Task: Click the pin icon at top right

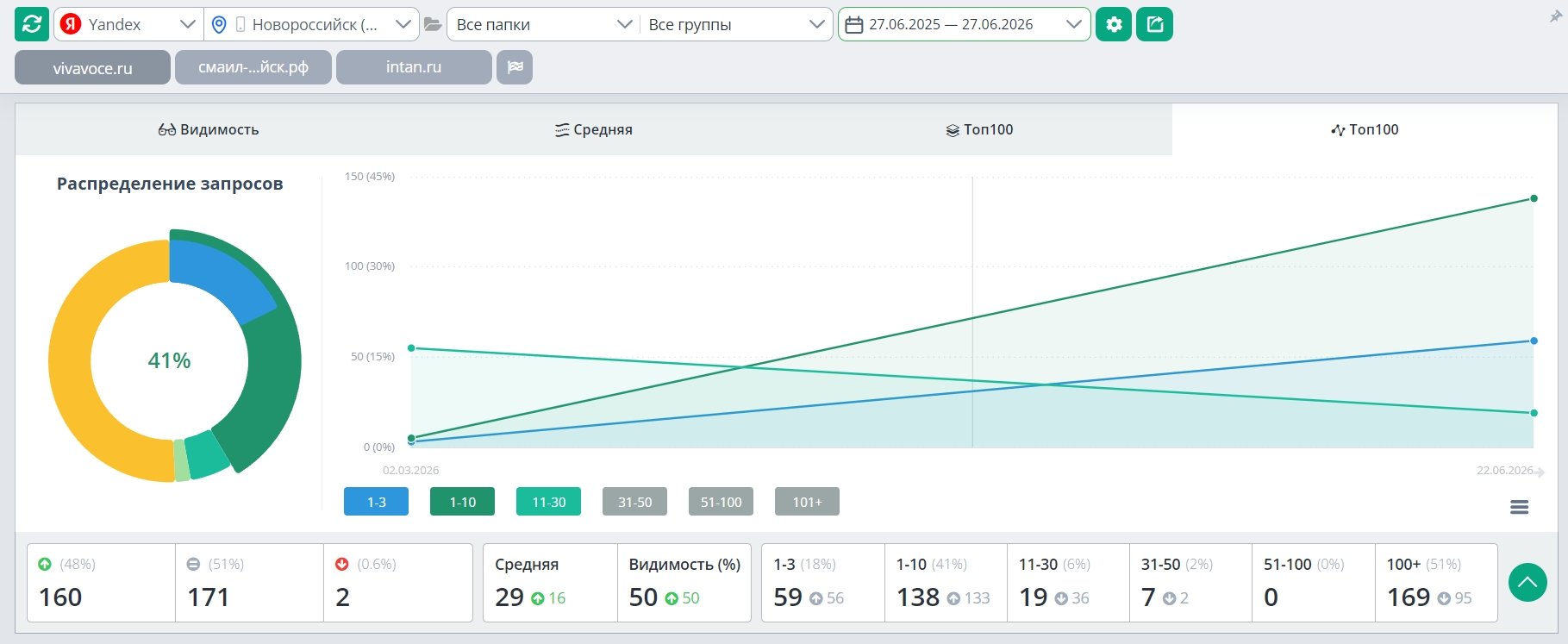Action: [1556, 16]
